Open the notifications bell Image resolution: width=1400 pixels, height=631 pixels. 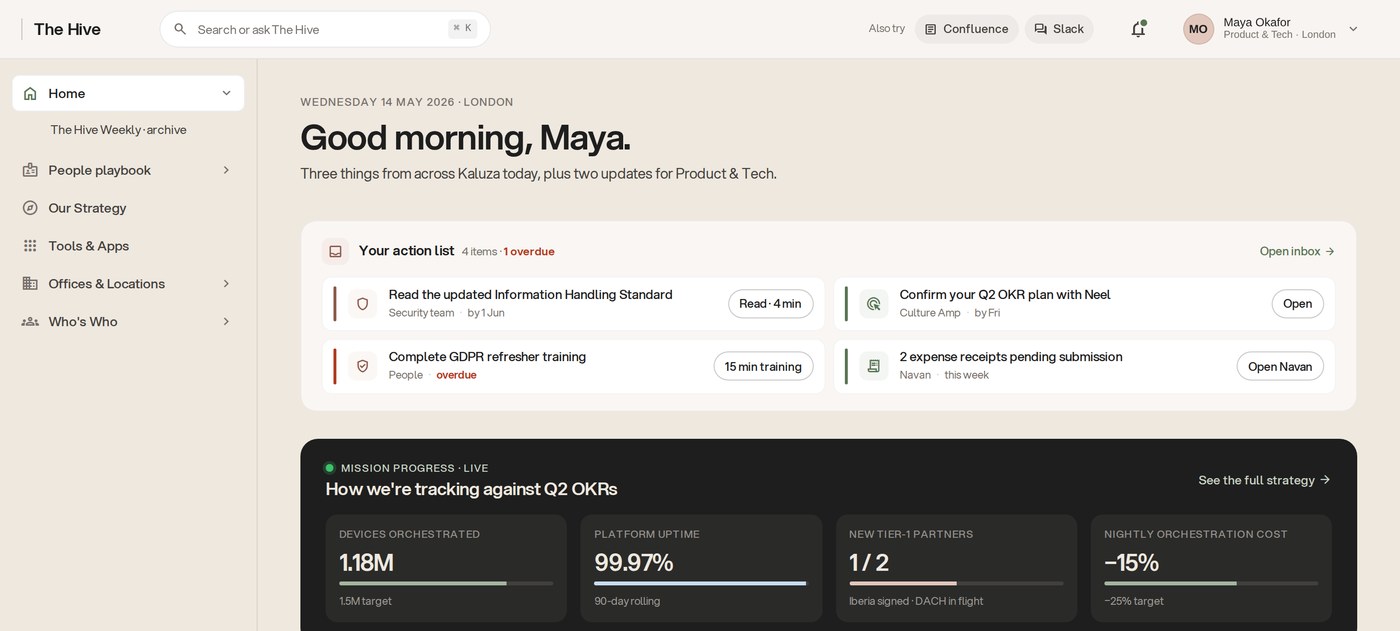(1138, 29)
